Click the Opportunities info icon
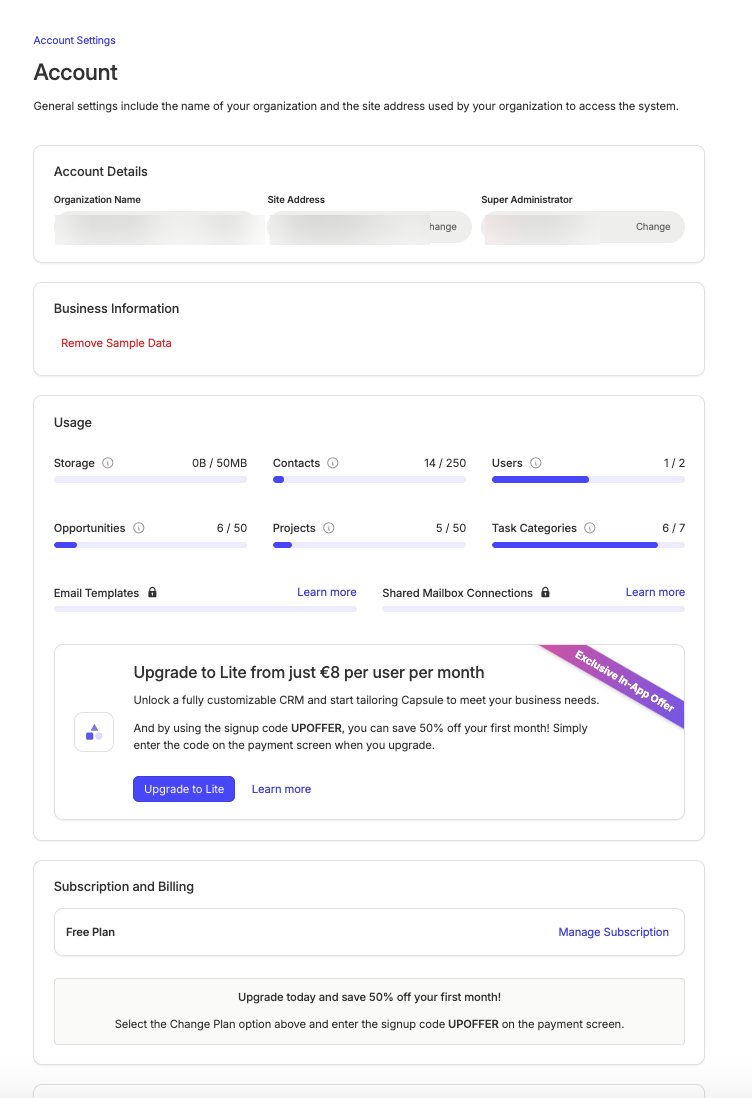The image size is (752, 1098). pyautogui.click(x=139, y=528)
